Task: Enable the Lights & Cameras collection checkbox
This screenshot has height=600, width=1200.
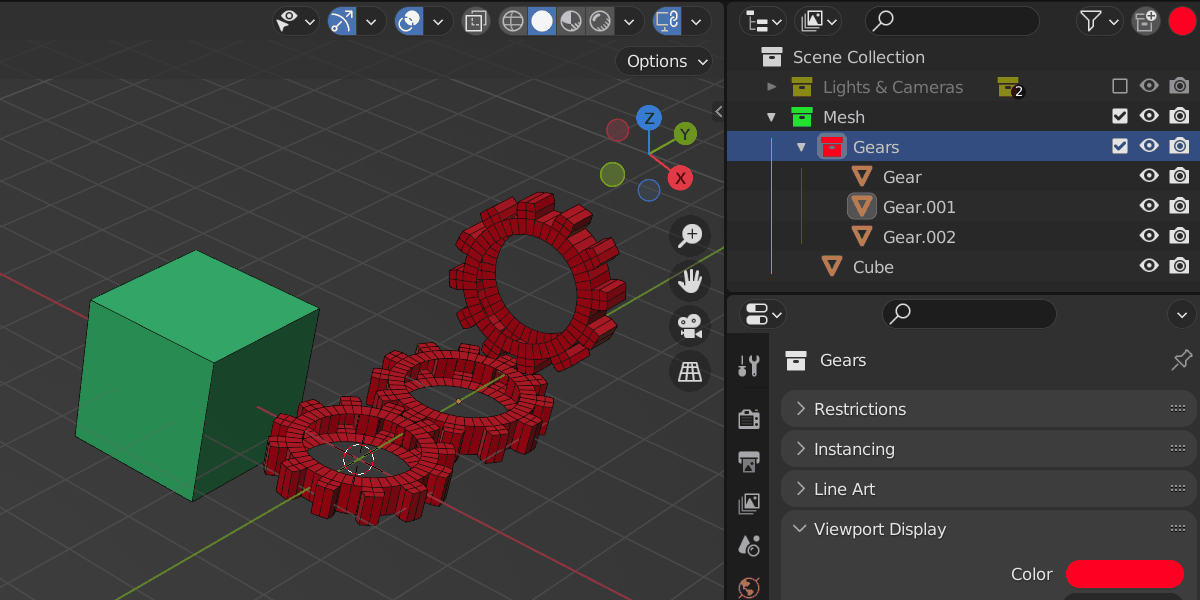Action: [x=1120, y=87]
